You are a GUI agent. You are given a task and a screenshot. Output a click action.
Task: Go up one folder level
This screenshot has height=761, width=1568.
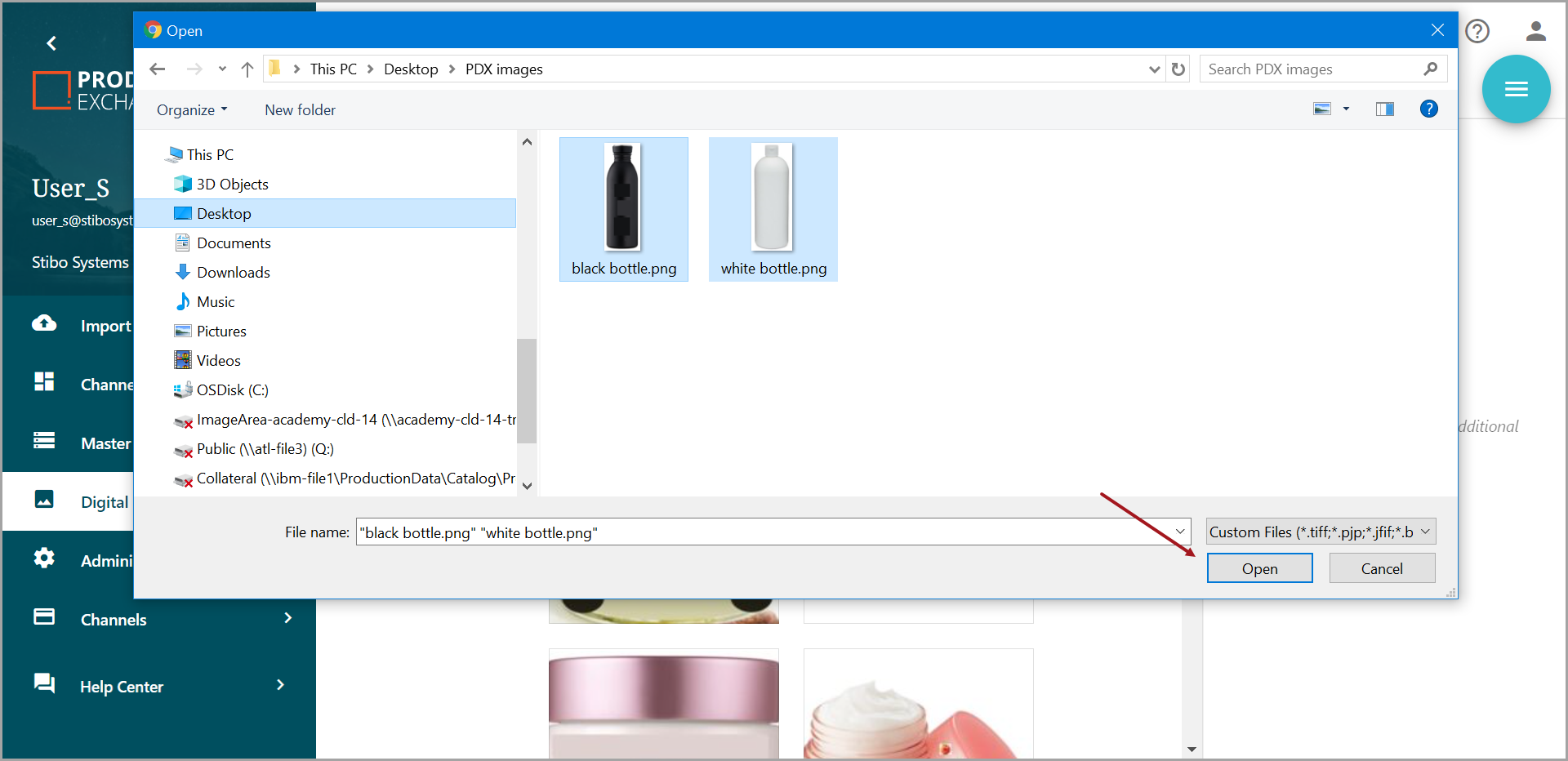(247, 69)
